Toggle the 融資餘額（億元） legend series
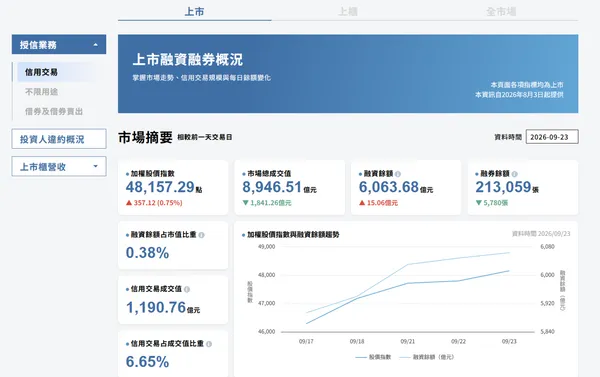The image size is (600, 377). coord(427,357)
